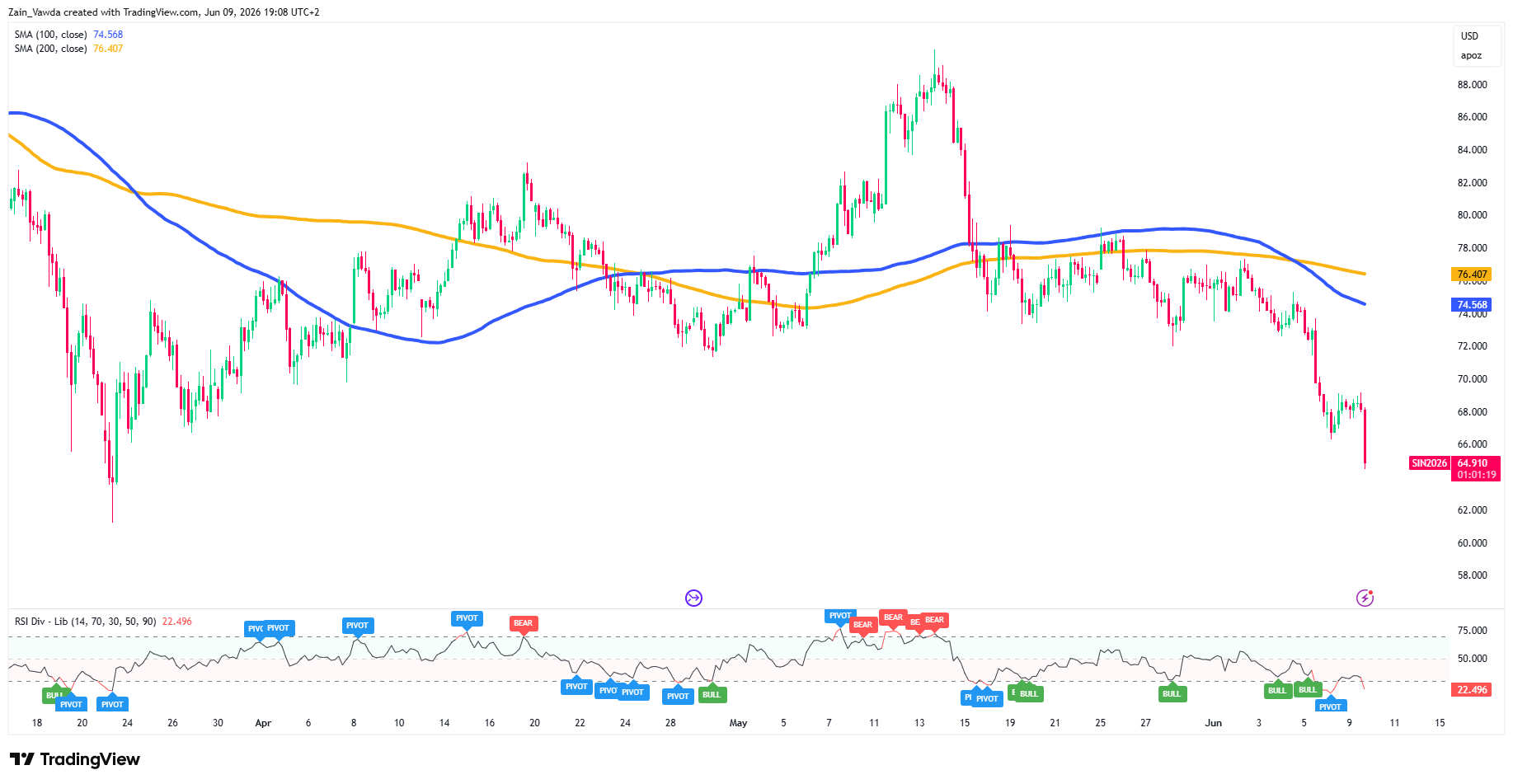Click the blue 74.568 price label
This screenshot has height=784, width=1513.
pos(1472,305)
